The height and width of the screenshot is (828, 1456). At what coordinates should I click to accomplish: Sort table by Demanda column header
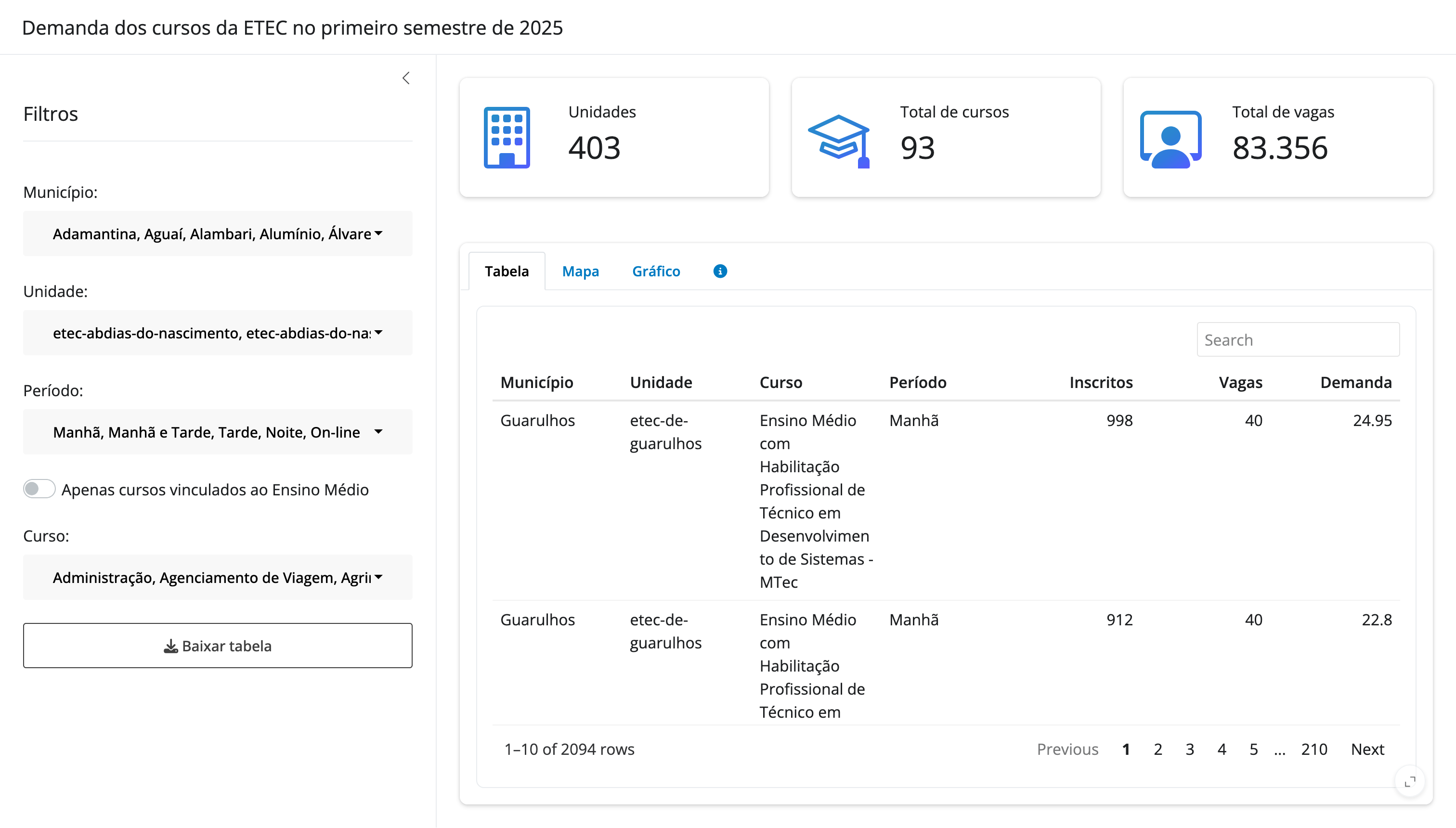click(1355, 382)
